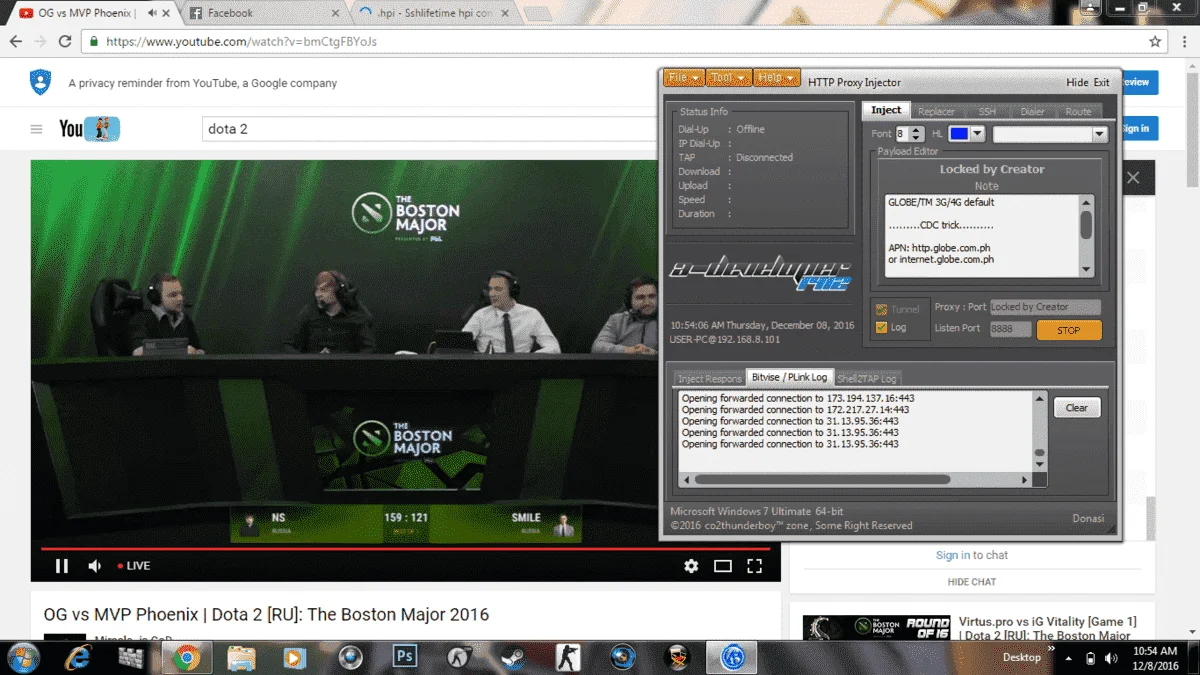Open HTTP Proxy Injector taskbar icon

(x=731, y=657)
